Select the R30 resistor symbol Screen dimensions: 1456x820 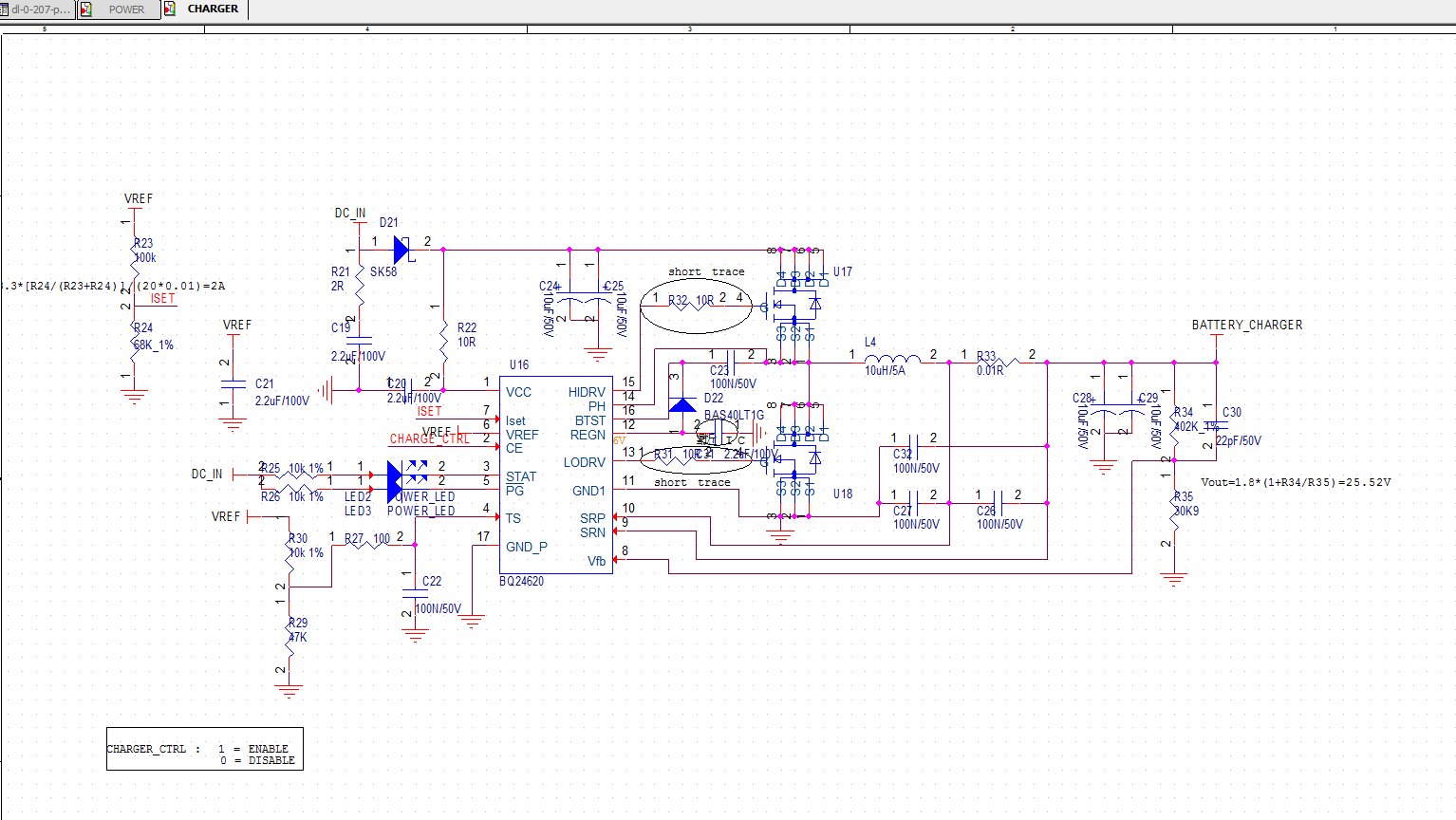pyautogui.click(x=289, y=550)
